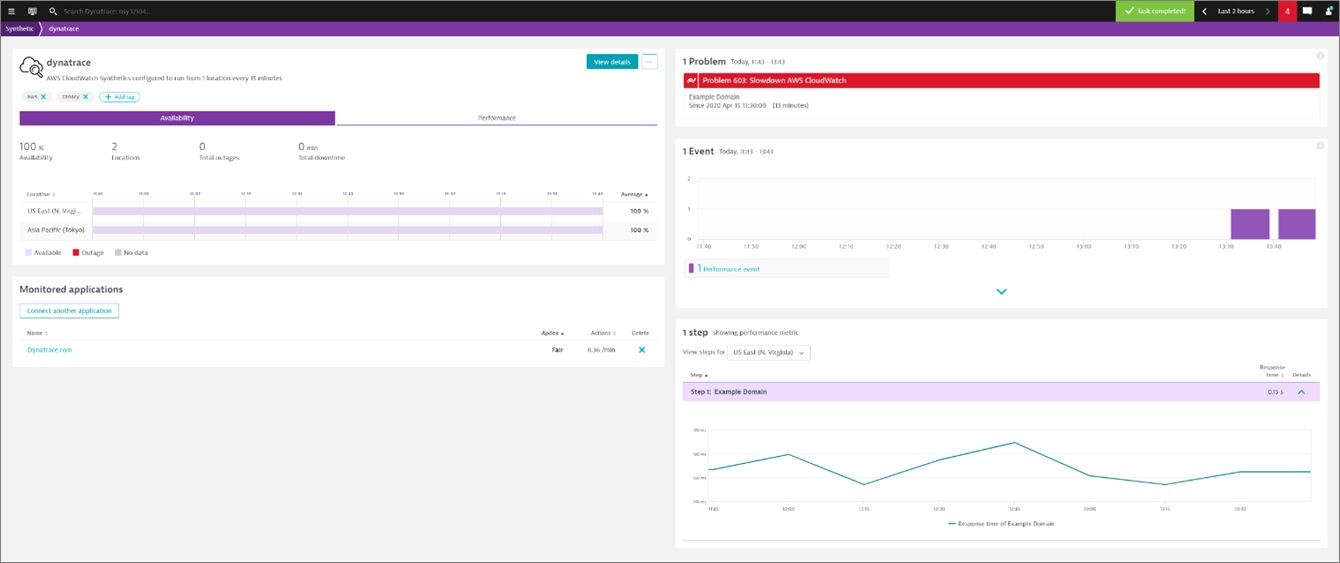Switch to the Availability tab
Image resolution: width=1340 pixels, height=563 pixels.
click(x=178, y=118)
